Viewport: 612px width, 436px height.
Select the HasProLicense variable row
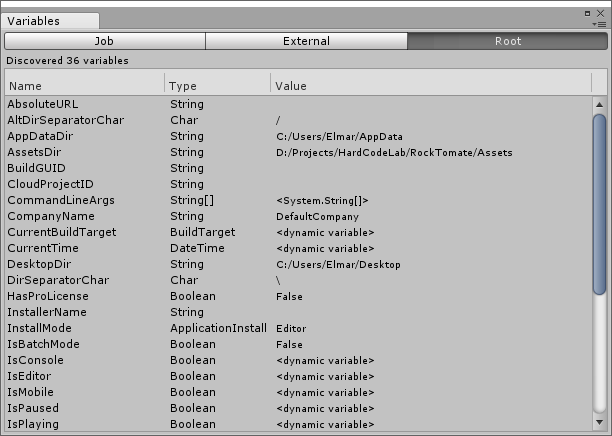pos(47,296)
